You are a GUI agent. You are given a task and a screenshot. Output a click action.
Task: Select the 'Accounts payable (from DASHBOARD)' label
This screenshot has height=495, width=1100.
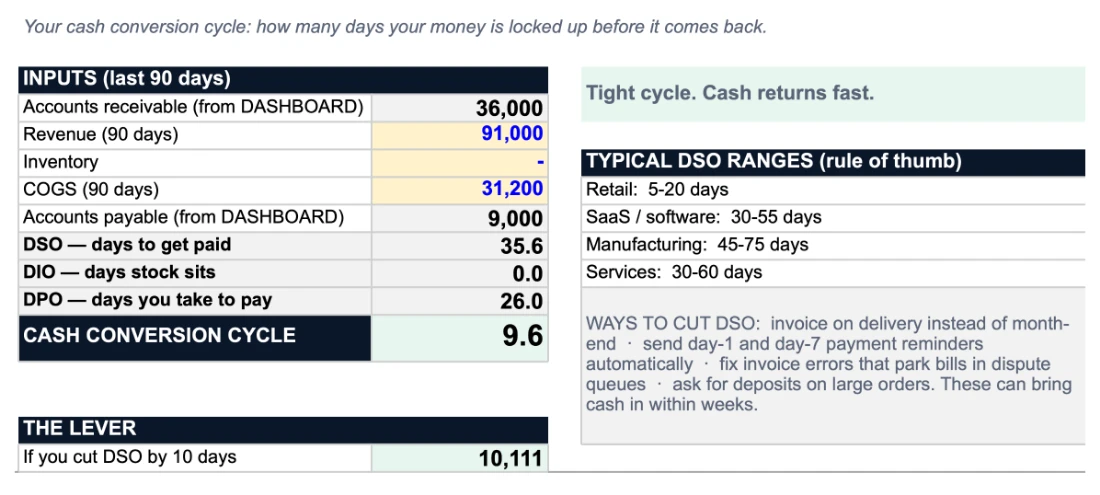coord(195,217)
